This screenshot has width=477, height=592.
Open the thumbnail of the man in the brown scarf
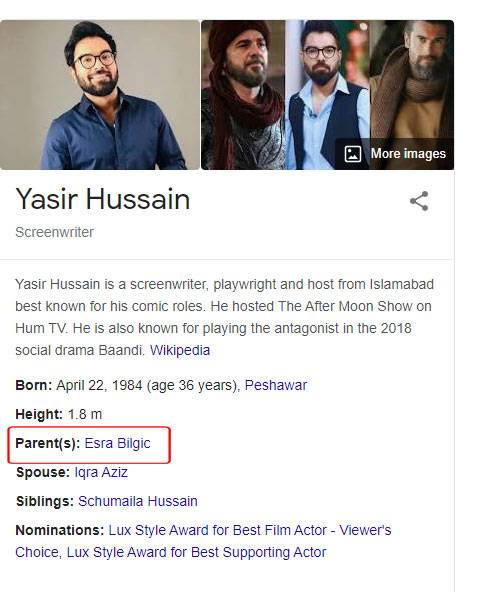click(412, 79)
